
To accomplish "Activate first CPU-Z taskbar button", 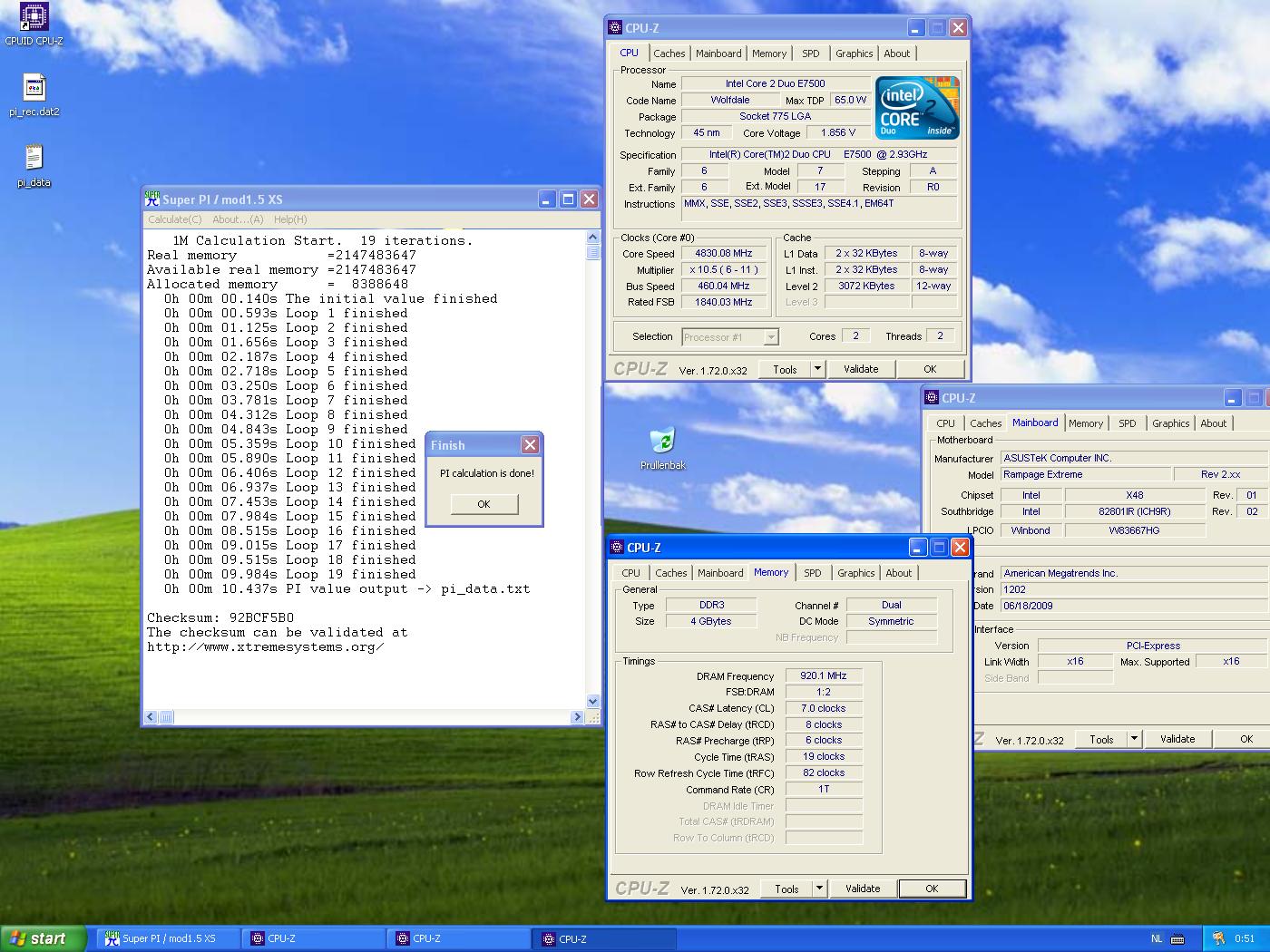I will (x=314, y=939).
